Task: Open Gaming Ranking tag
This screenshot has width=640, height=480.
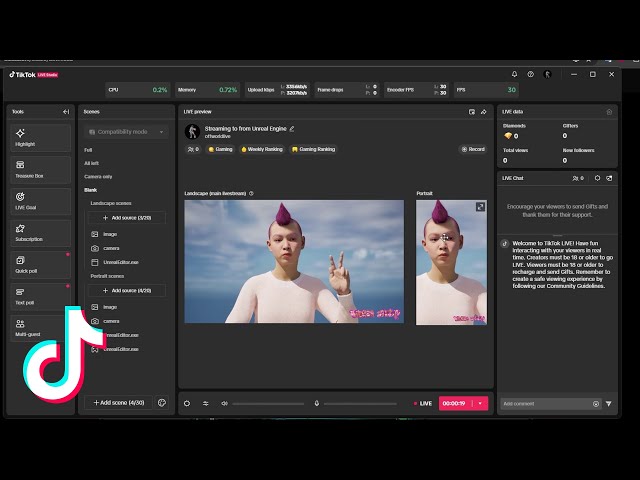Action: point(313,149)
